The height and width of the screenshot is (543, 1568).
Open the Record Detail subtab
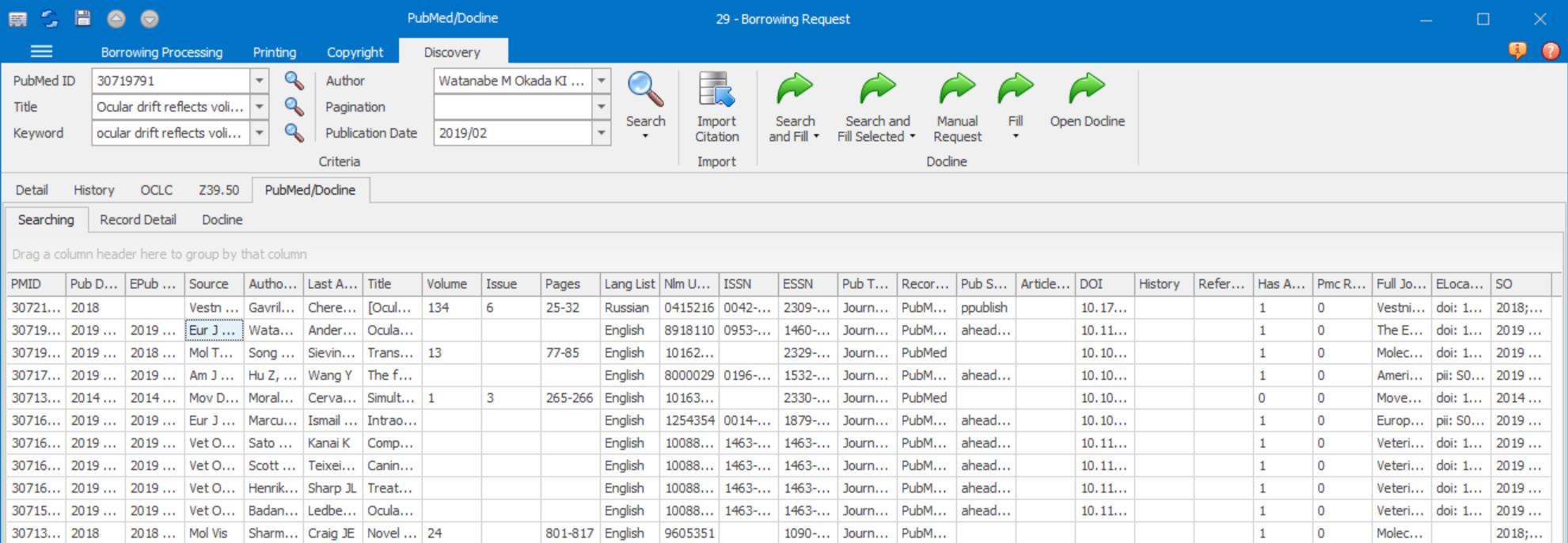point(138,220)
